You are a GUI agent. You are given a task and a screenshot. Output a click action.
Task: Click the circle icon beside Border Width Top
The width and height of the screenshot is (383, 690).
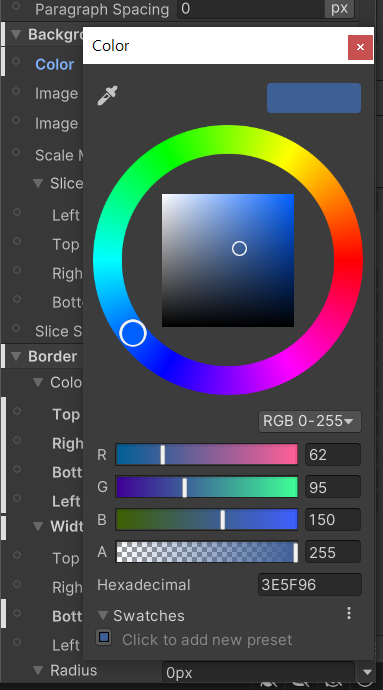coord(17,555)
